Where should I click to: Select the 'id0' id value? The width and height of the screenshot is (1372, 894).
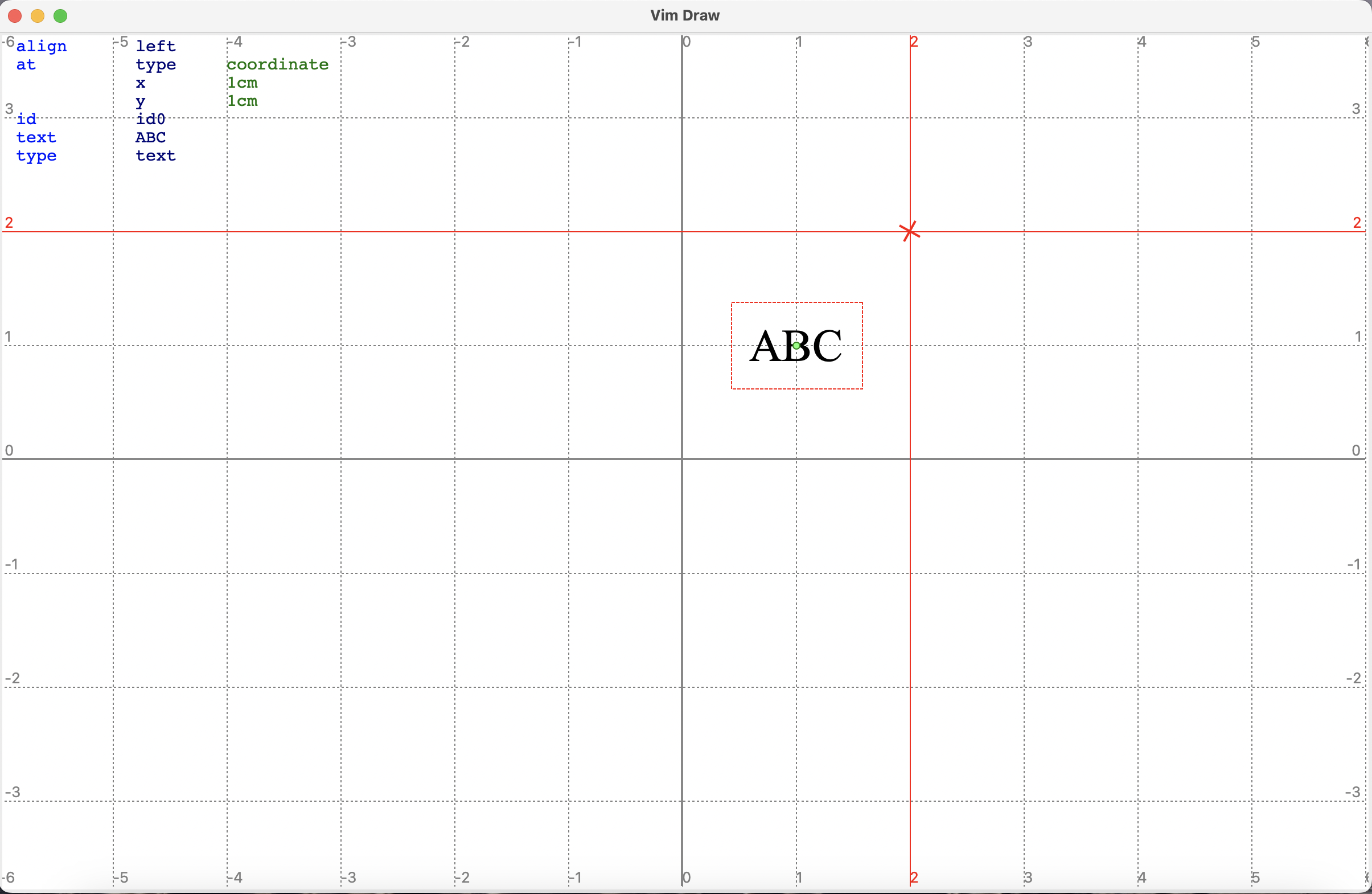[x=150, y=120]
